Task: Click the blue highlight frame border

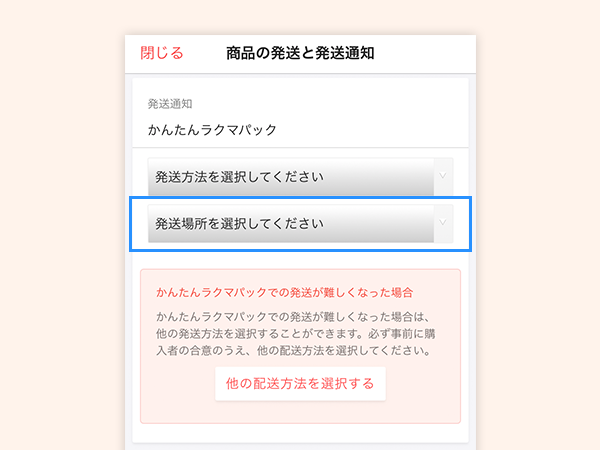Action: pos(300,198)
